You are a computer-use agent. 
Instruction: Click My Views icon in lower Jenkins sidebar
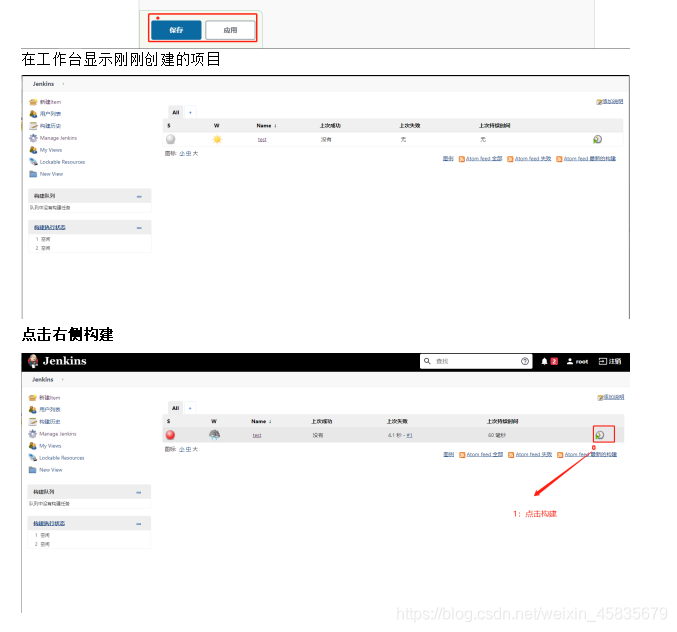tap(32, 446)
